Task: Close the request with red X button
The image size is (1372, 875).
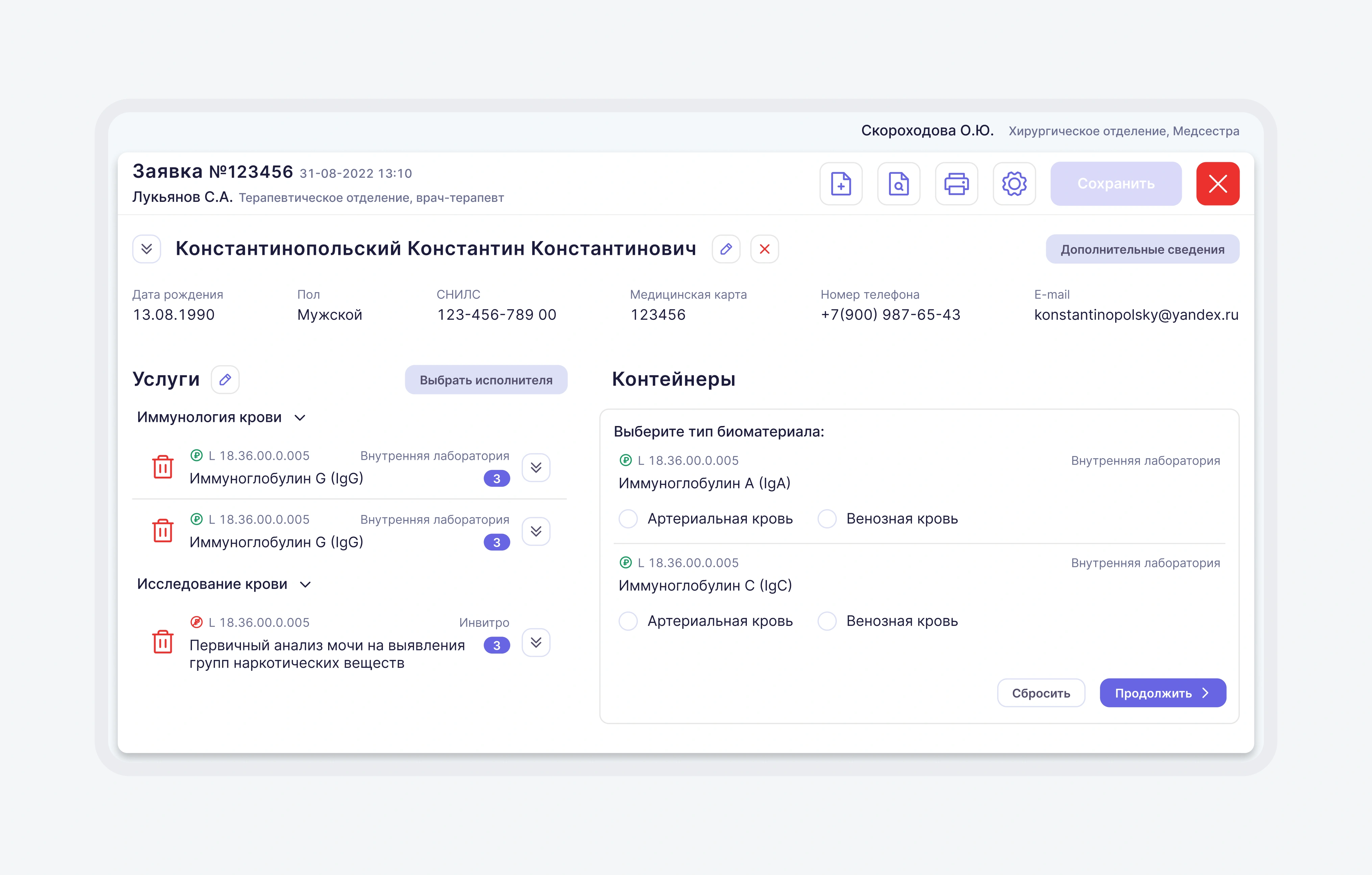Action: click(1218, 184)
